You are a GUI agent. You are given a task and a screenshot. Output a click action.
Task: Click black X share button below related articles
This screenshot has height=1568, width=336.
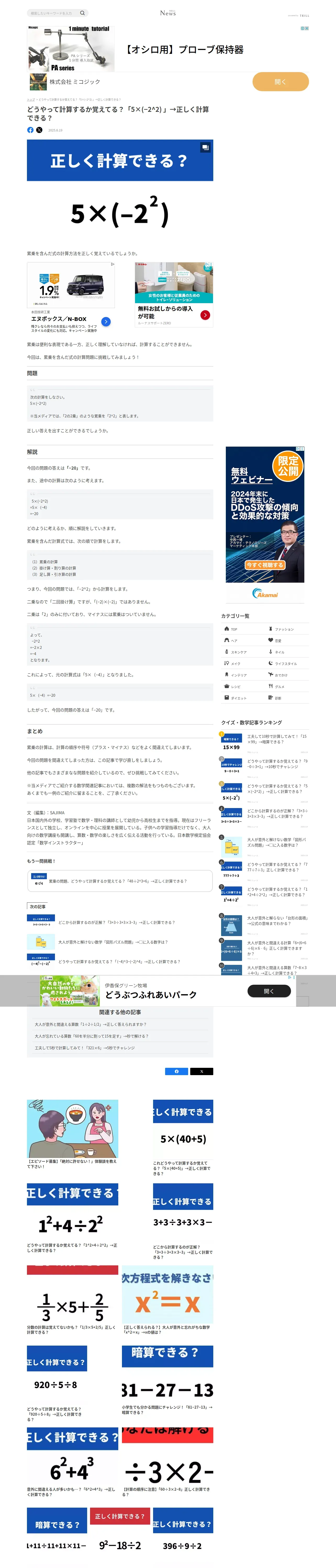click(201, 1071)
